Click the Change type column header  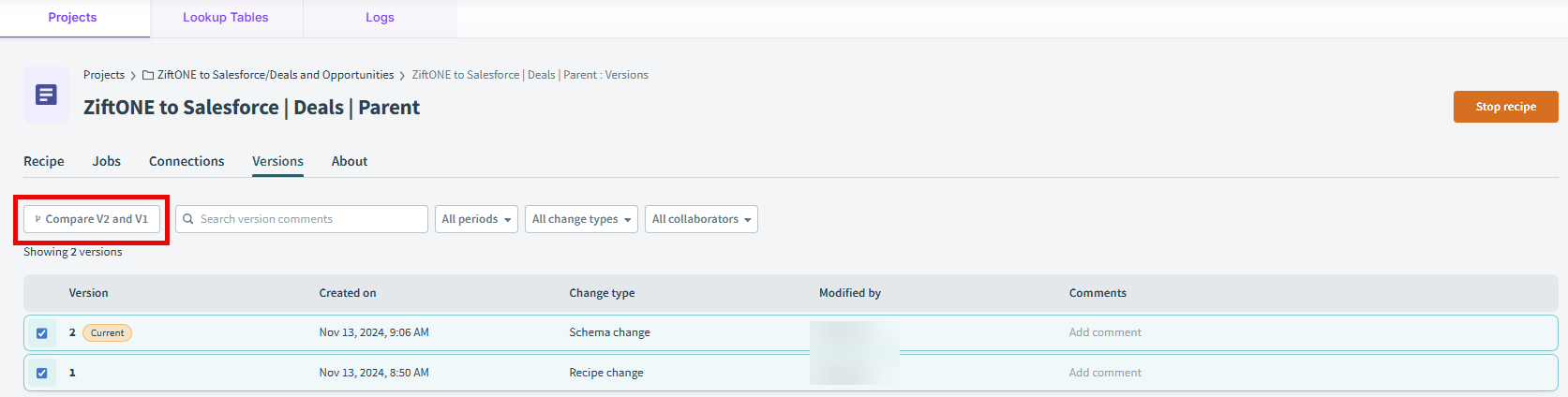[x=602, y=293]
